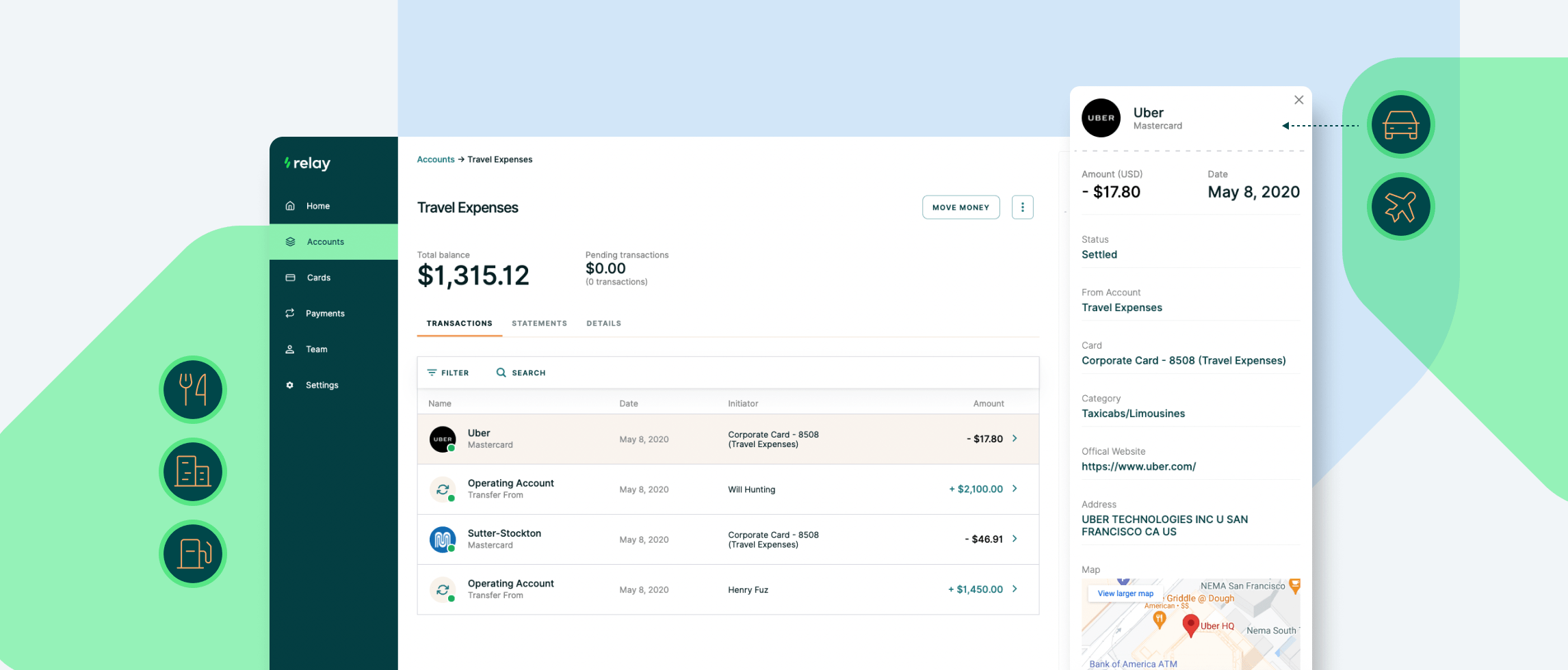Switch to the Transactions tab

click(x=460, y=323)
